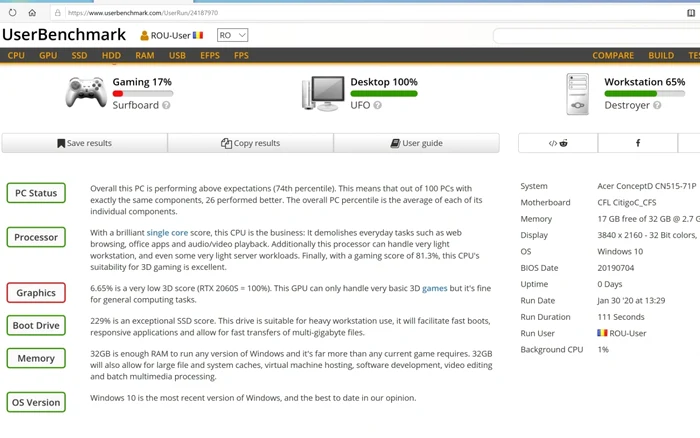
Task: Click the workstation tower icon
Action: tap(578, 94)
